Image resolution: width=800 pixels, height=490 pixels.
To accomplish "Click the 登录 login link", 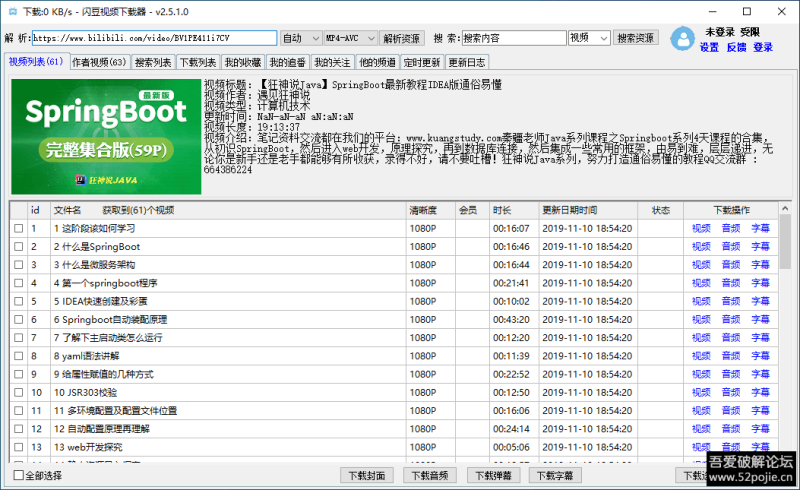I will coord(763,47).
